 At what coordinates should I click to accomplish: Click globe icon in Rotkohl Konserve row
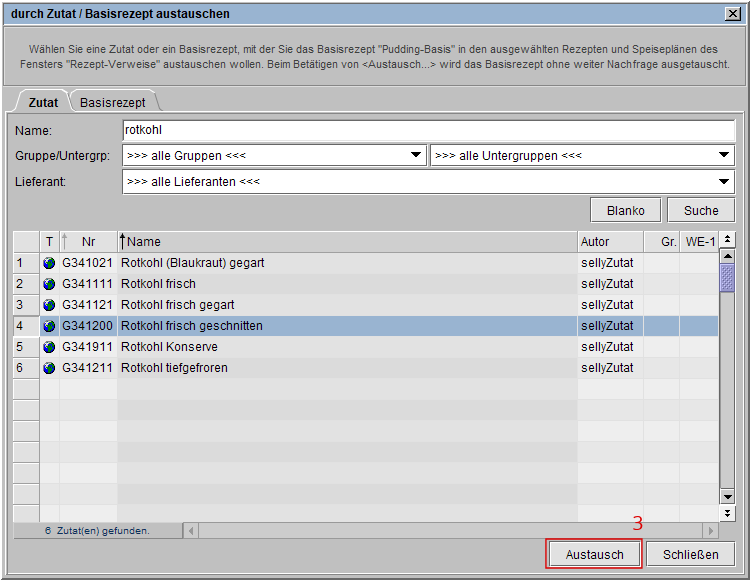coord(49,347)
